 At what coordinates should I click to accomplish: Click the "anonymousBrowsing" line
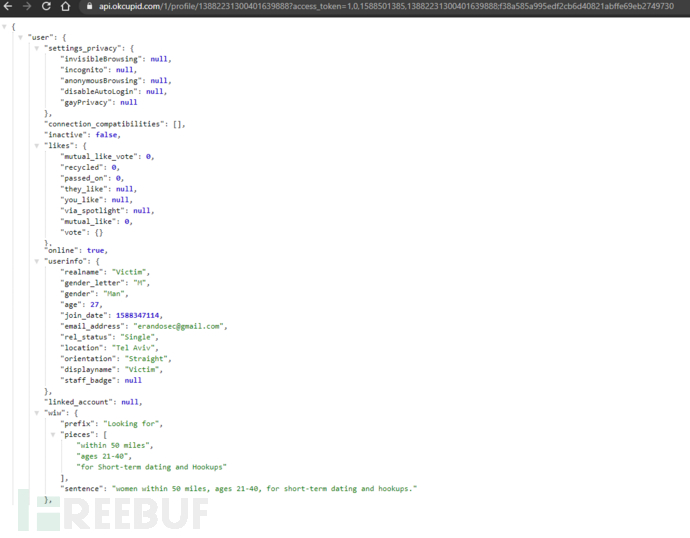pos(116,81)
